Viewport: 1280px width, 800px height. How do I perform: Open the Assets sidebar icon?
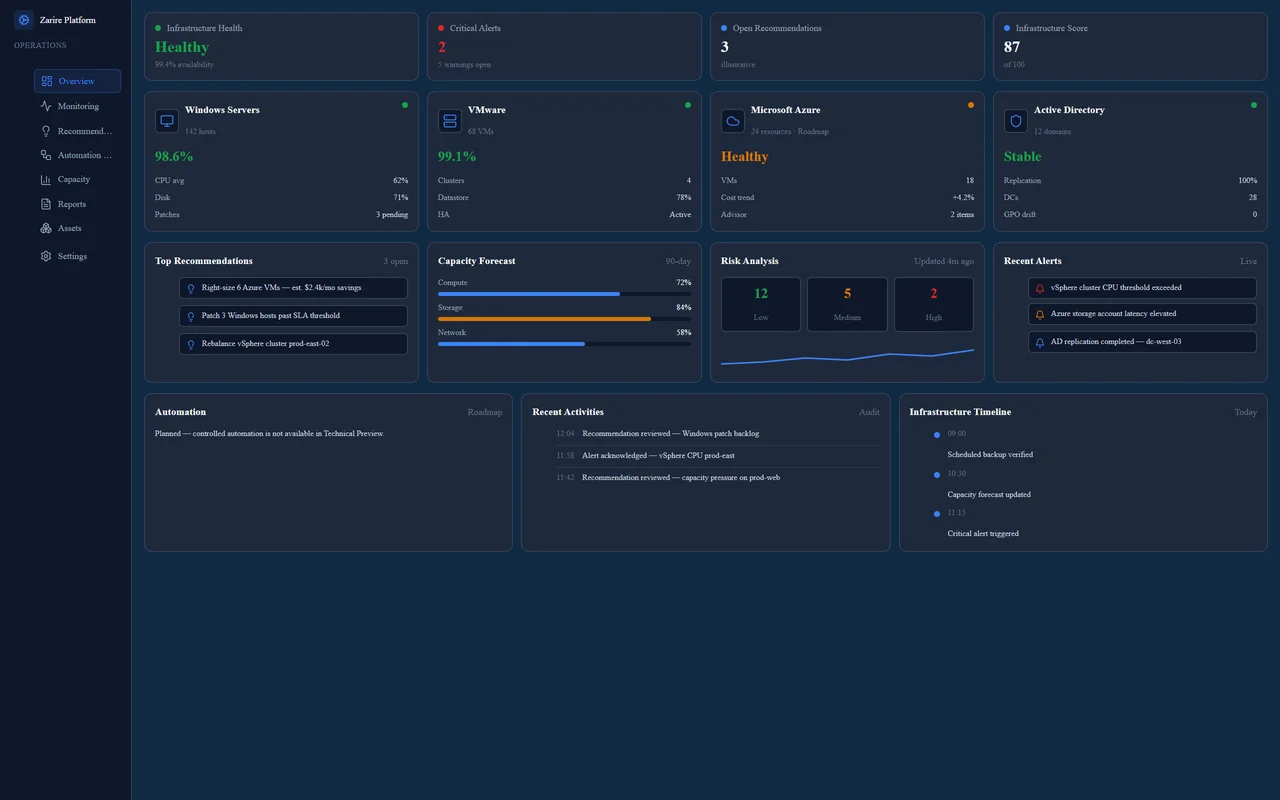46,228
